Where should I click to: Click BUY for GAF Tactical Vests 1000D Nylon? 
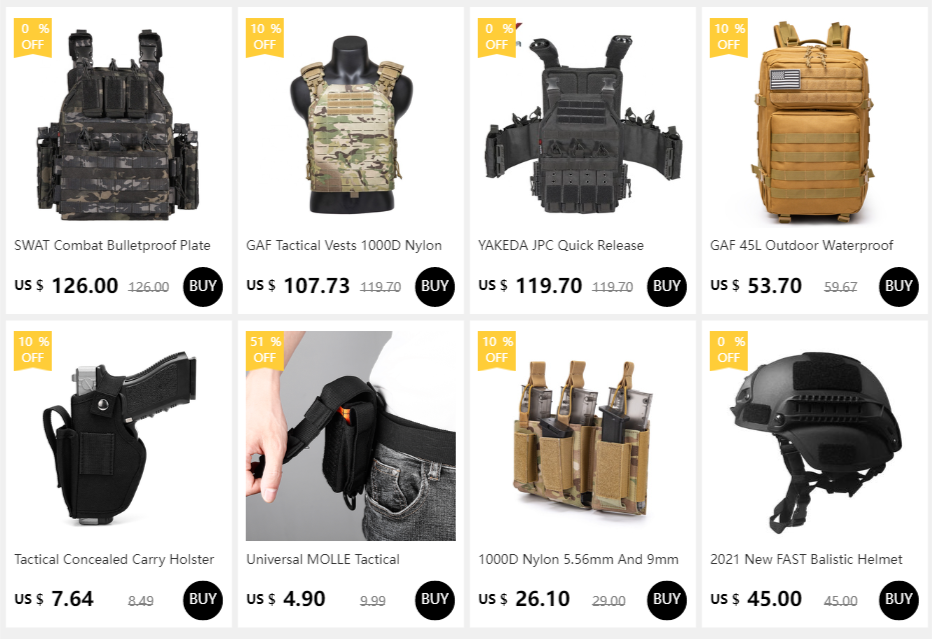(x=434, y=287)
